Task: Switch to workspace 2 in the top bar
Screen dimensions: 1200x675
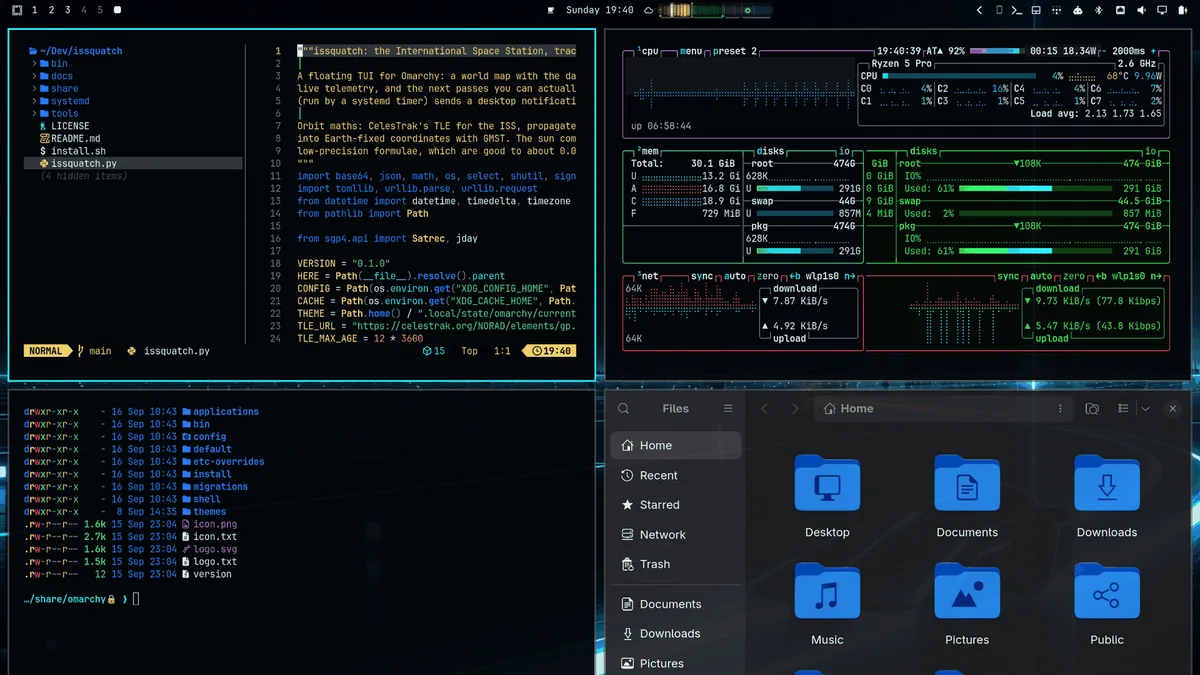Action: (x=51, y=10)
